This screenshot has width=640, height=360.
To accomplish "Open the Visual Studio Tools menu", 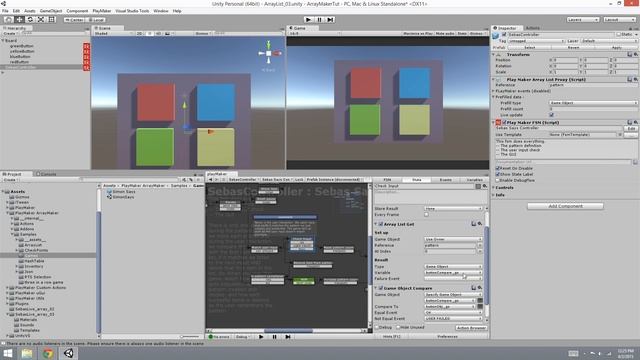I will click(132, 11).
